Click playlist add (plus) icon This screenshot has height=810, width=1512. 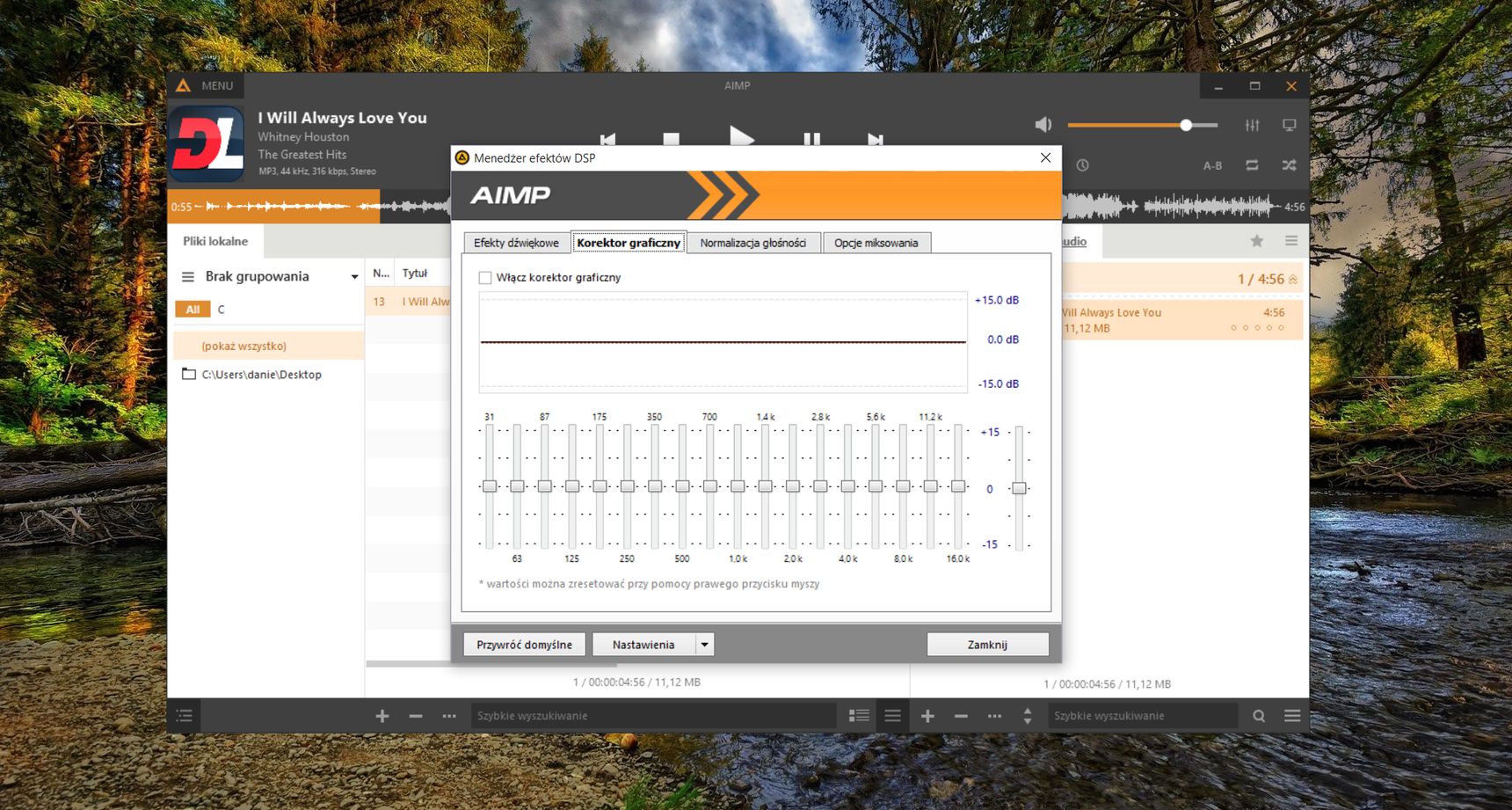927,716
